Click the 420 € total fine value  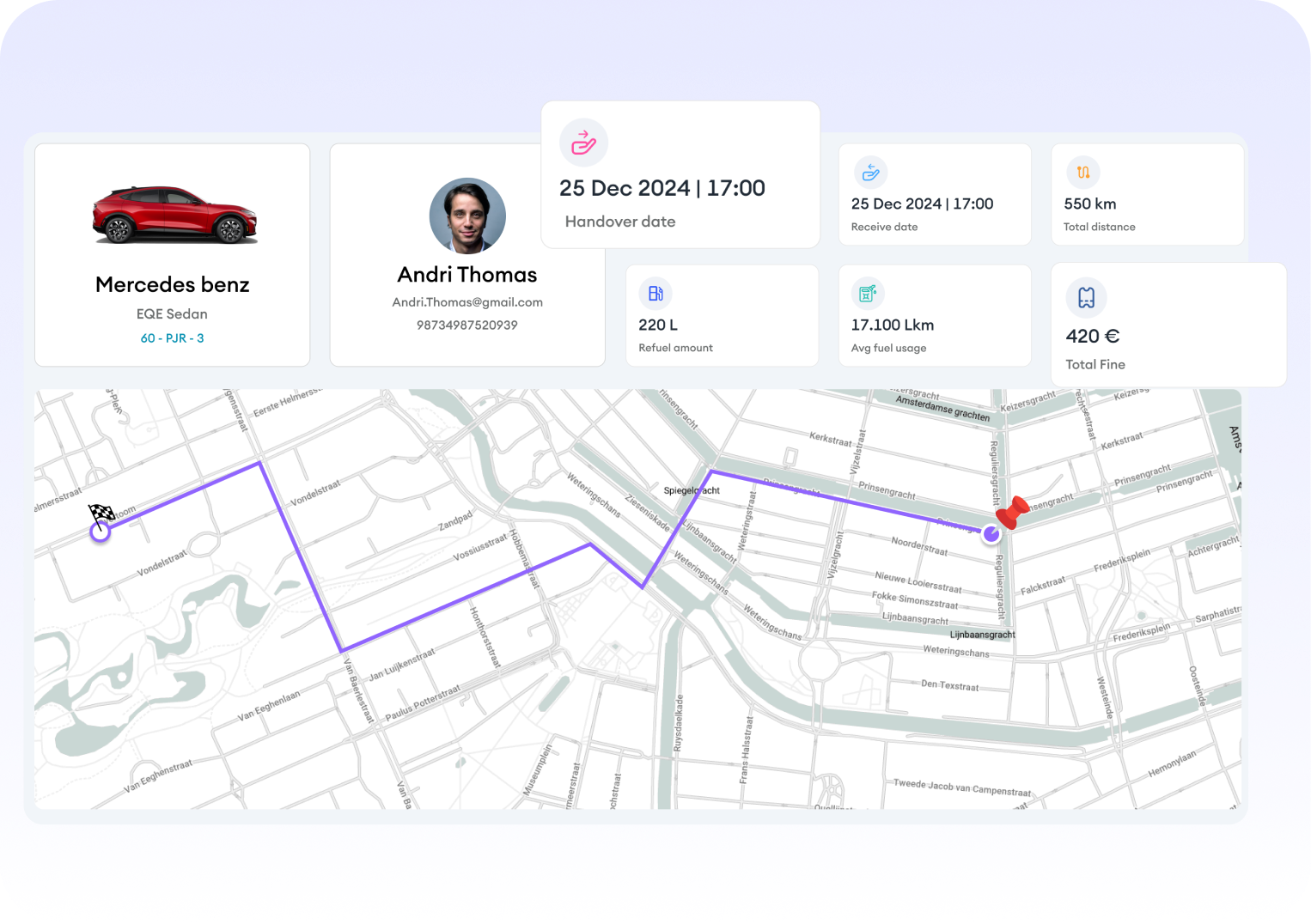(1093, 337)
